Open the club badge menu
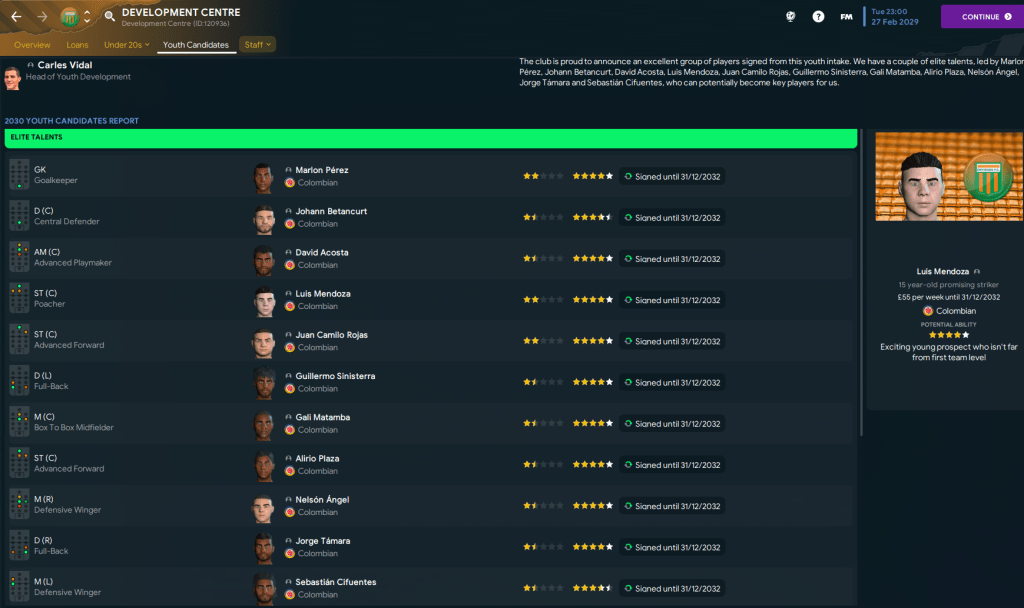Image resolution: width=1024 pixels, height=608 pixels. [69, 17]
